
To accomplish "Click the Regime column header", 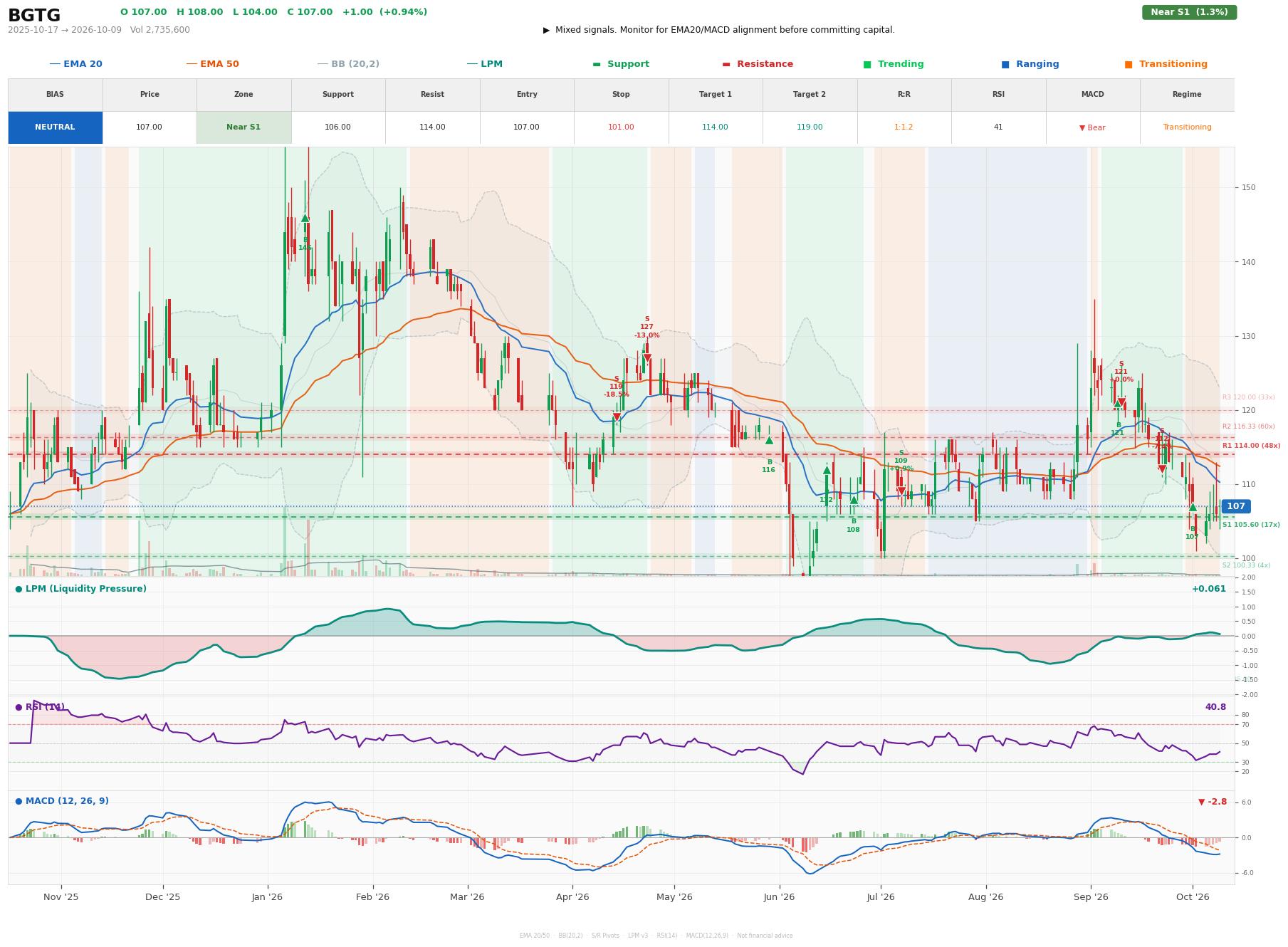I will 1187,95.
